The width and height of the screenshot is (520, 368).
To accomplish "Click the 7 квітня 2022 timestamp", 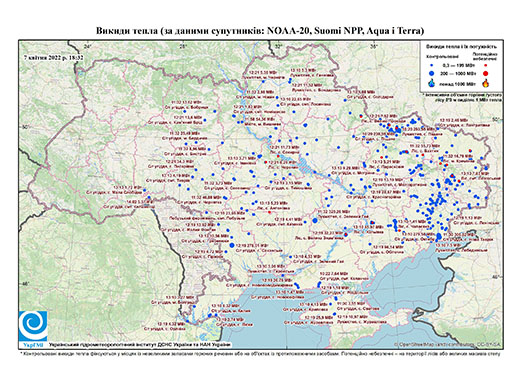I will (x=54, y=57).
